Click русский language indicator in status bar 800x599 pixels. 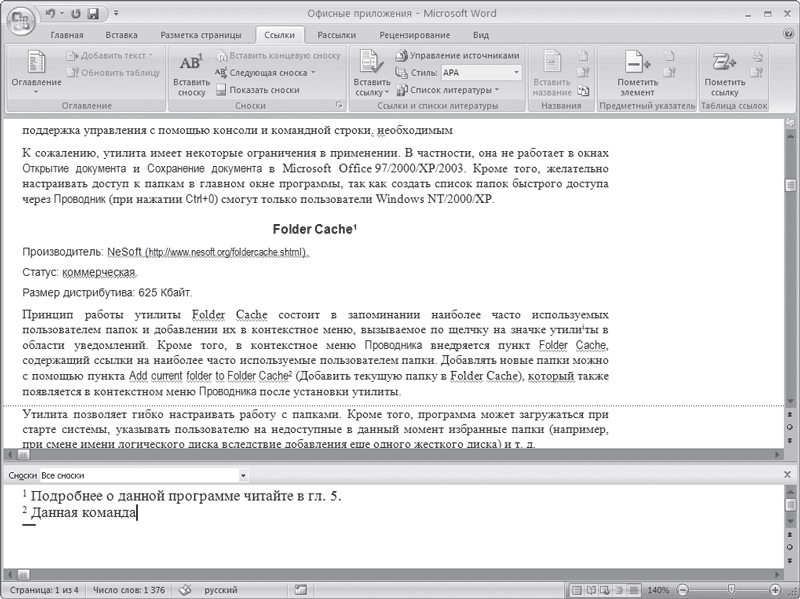pyautogui.click(x=221, y=590)
